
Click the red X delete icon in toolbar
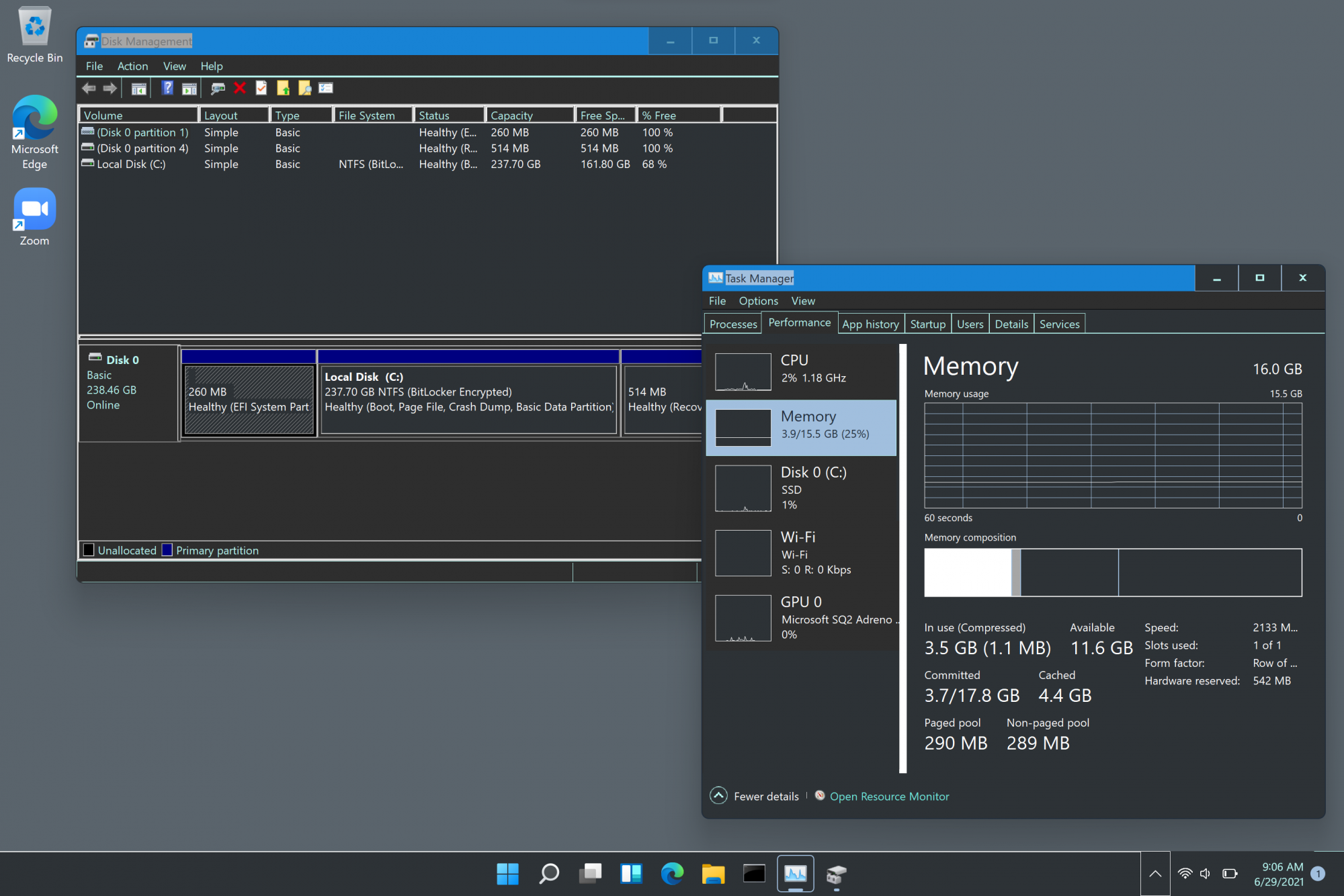pos(240,88)
